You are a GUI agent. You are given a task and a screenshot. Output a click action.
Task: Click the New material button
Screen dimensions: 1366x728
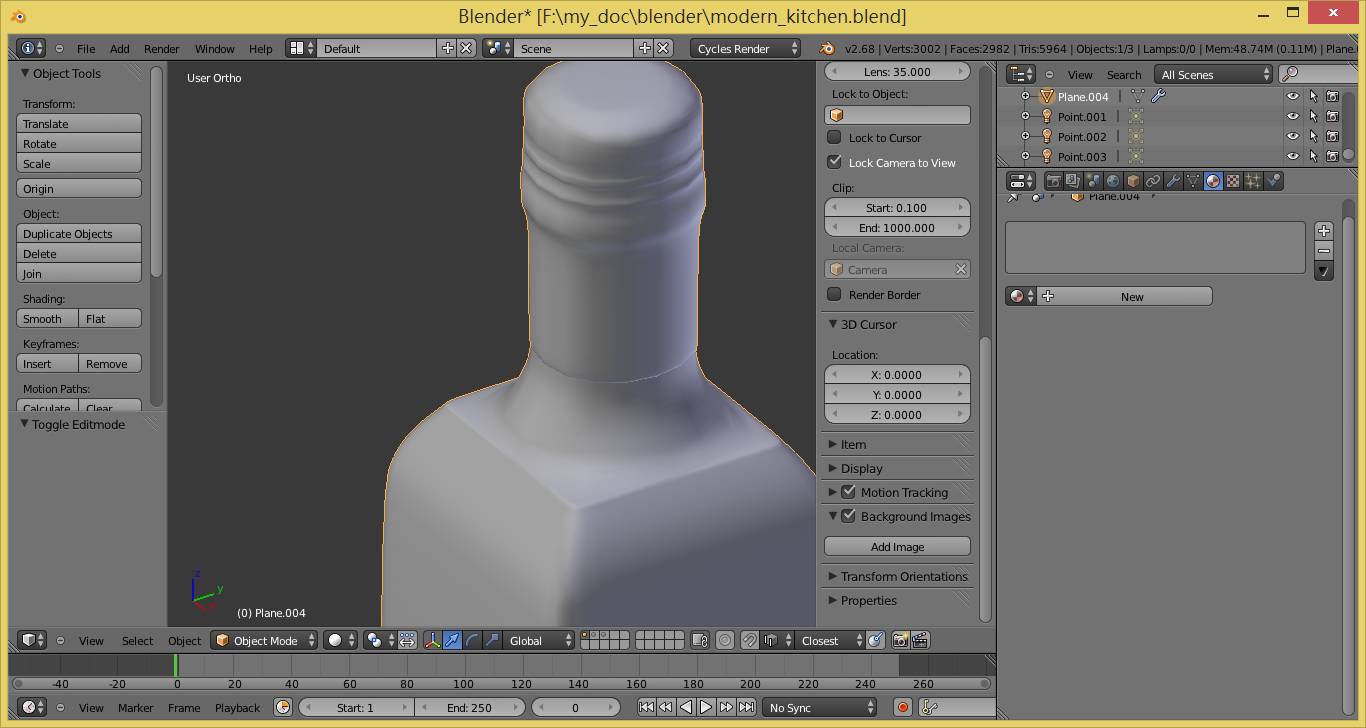click(1124, 296)
